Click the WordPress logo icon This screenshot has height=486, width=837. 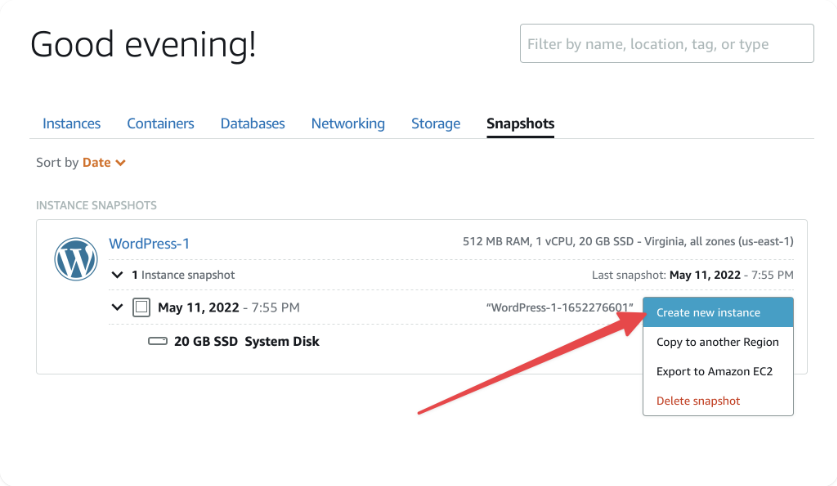pos(76,259)
